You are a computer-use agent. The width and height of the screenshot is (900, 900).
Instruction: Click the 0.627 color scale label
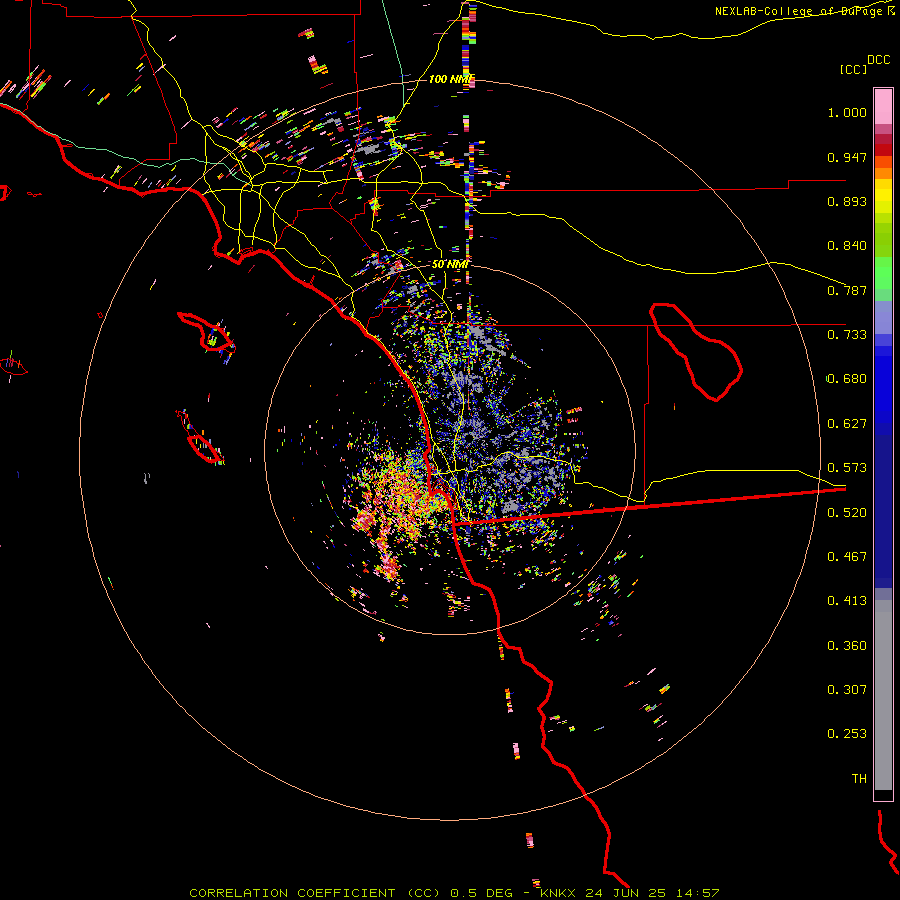[x=847, y=424]
